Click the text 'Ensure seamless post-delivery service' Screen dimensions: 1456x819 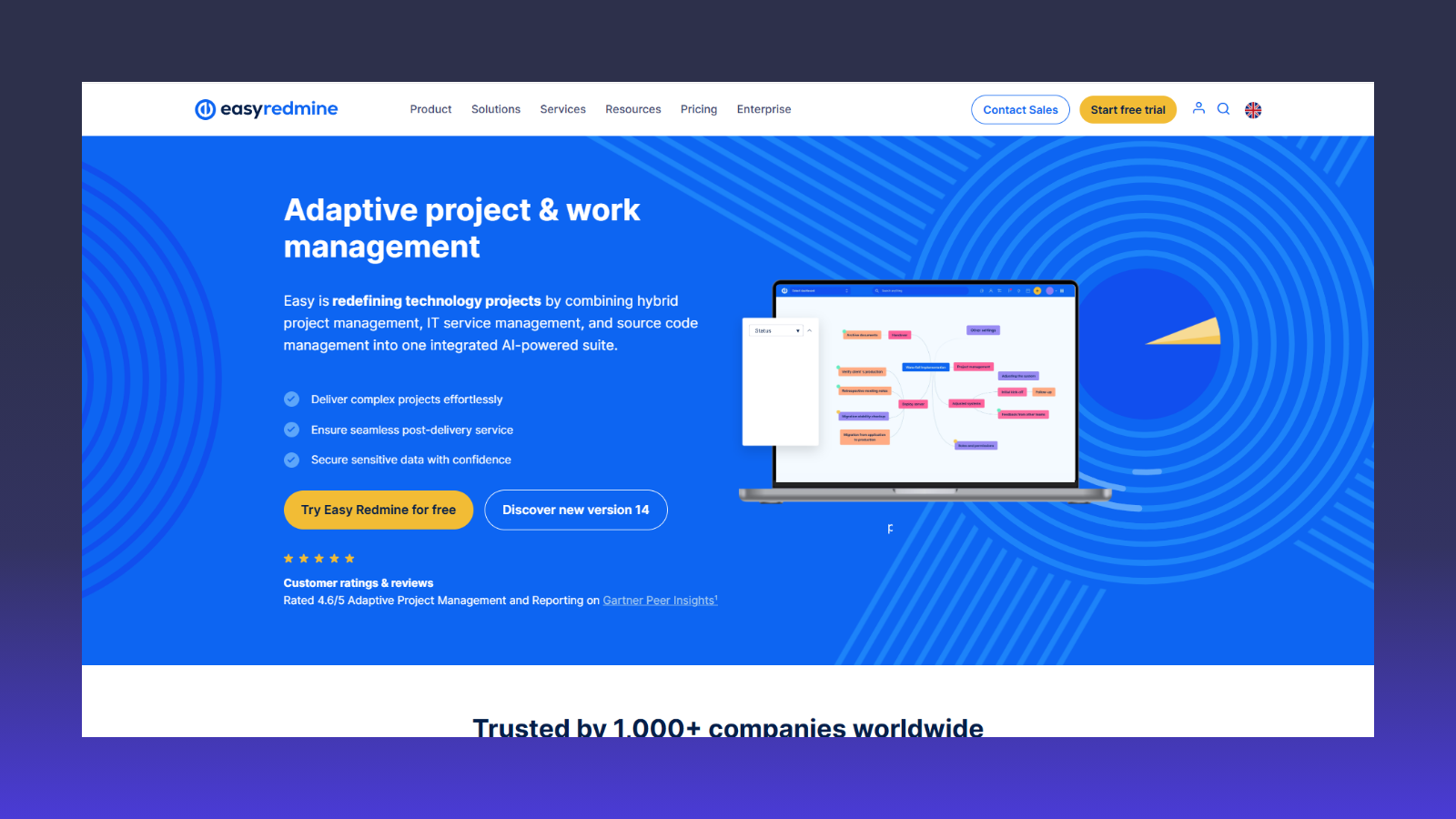pos(412,430)
